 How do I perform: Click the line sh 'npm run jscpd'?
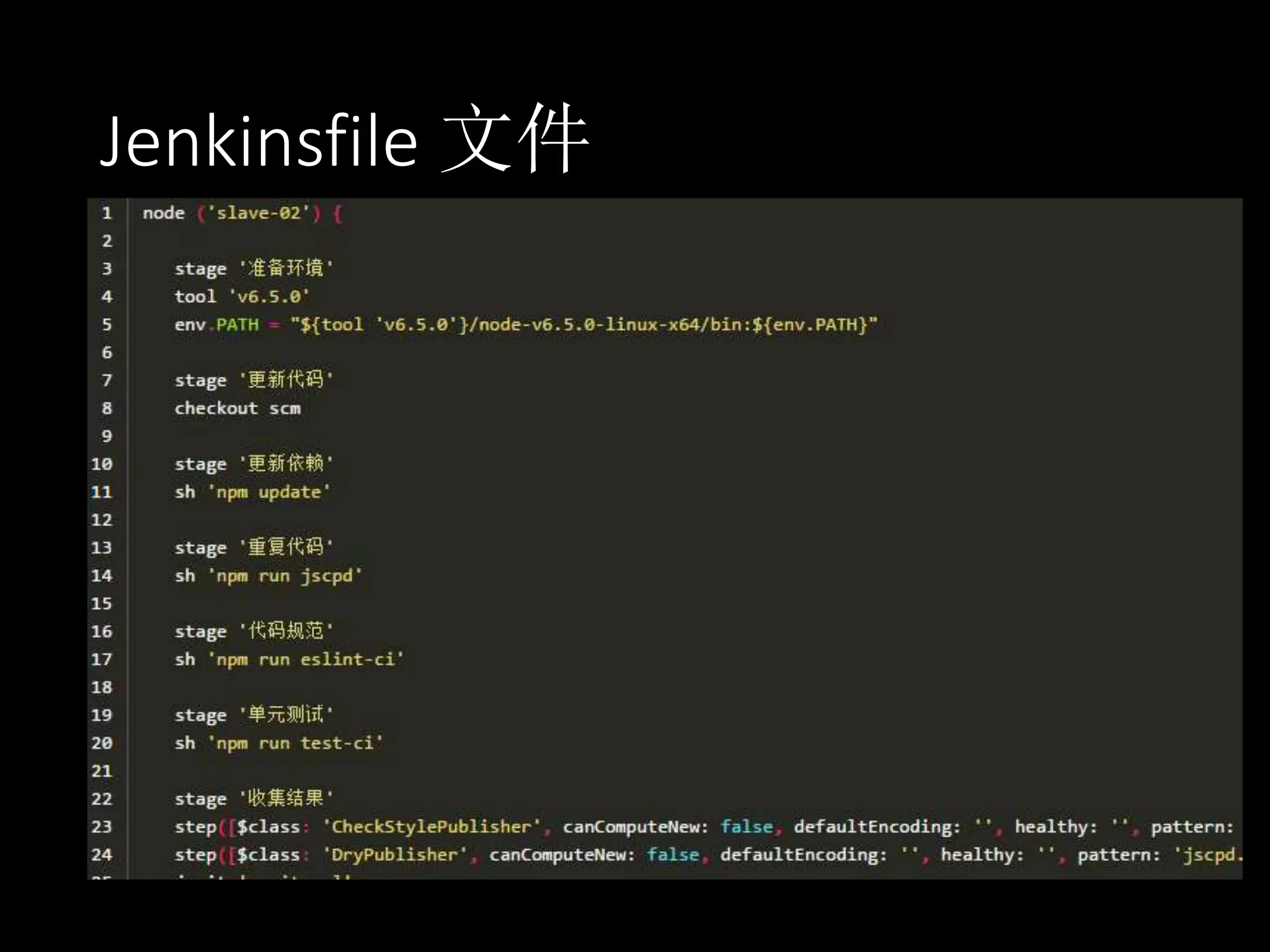click(268, 576)
